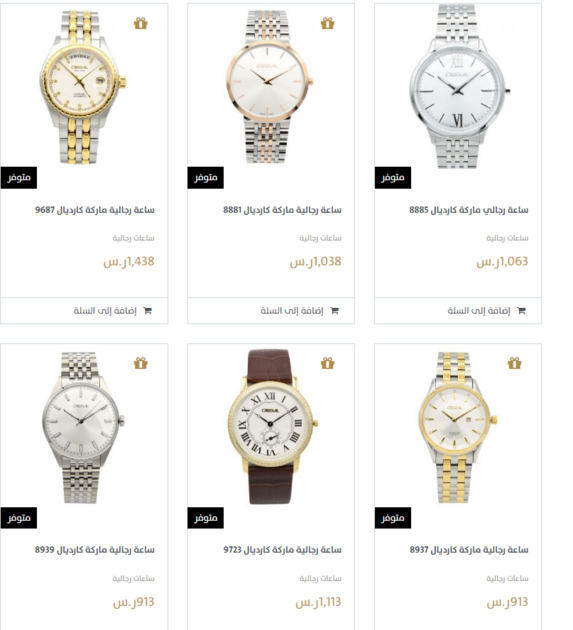
Task: Click the 1,113 price of watch 9723
Action: point(318,602)
